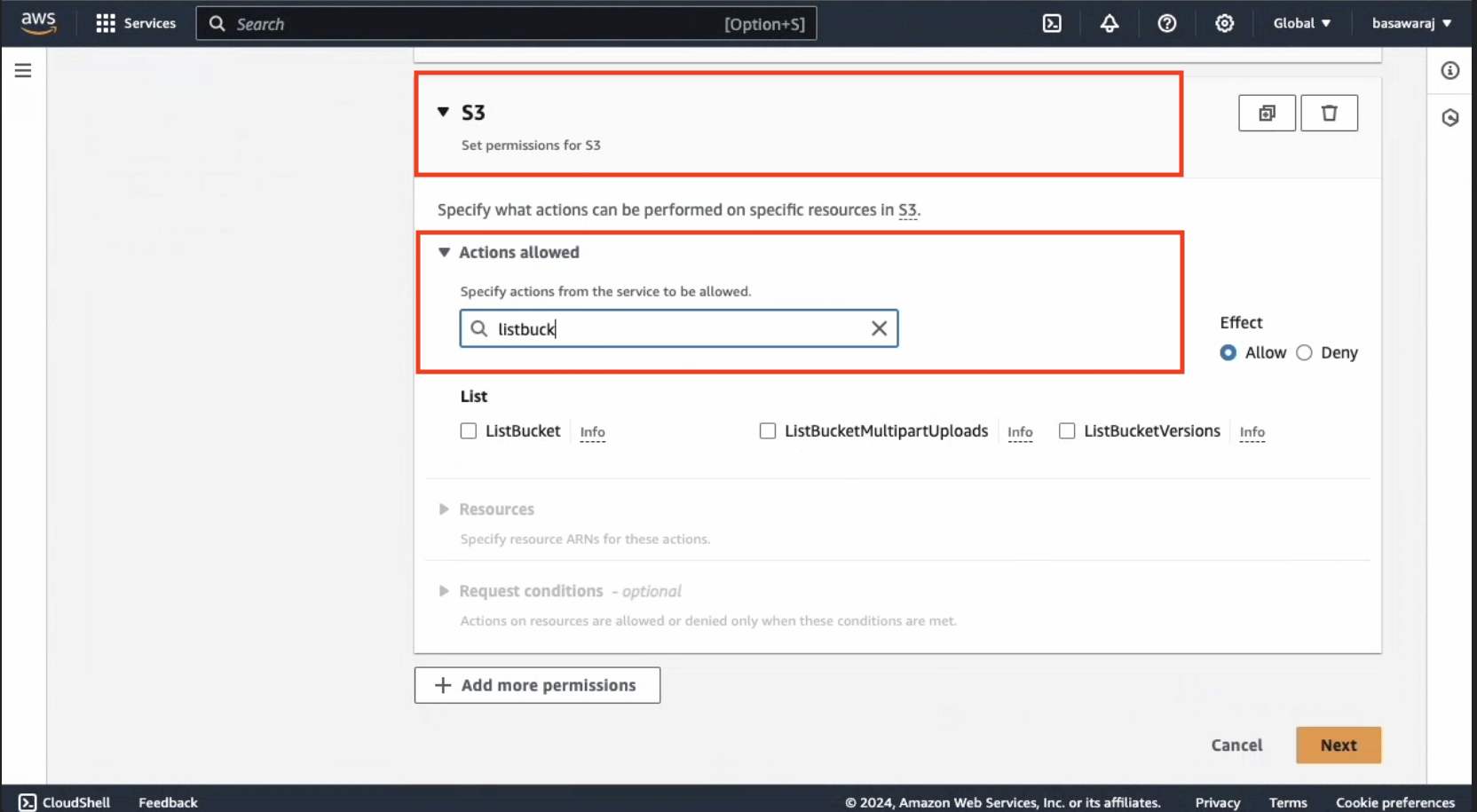Open Feedback in the footer
The height and width of the screenshot is (812, 1477).
(168, 802)
